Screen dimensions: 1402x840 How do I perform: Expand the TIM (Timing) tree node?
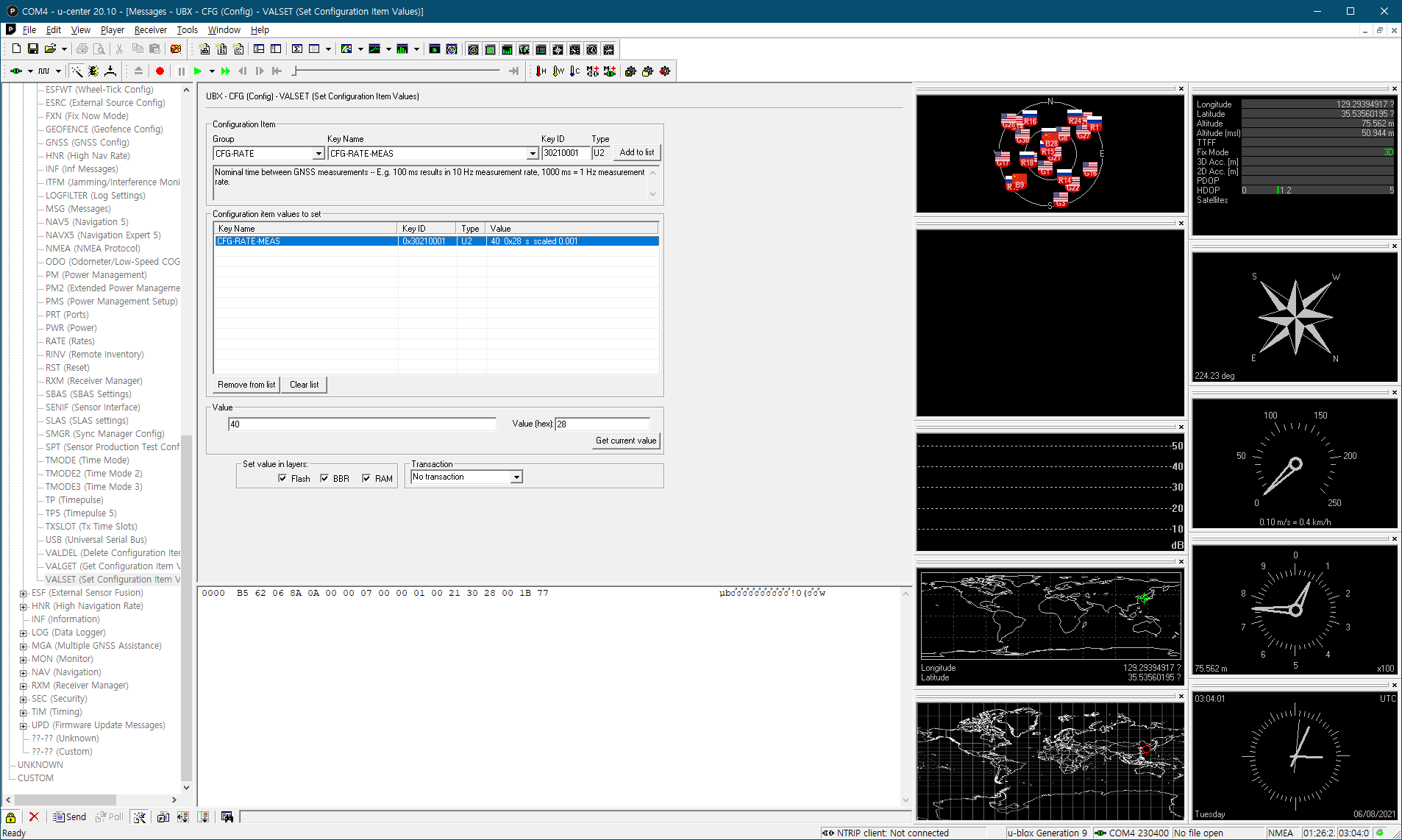tap(24, 712)
